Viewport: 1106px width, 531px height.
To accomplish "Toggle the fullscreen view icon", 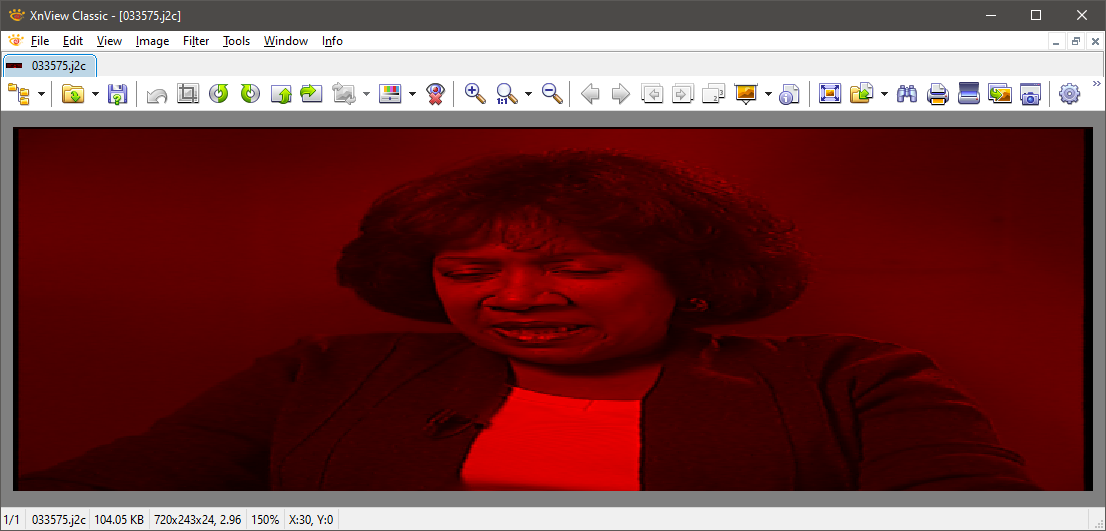I will pos(830,94).
